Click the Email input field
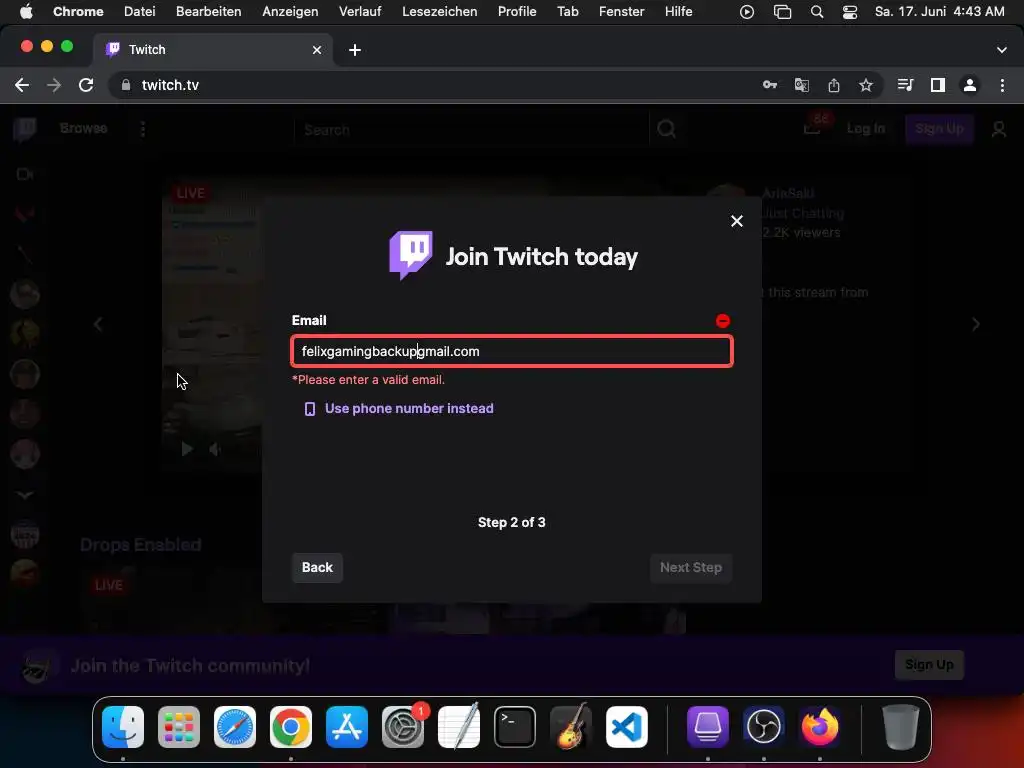This screenshot has width=1024, height=768. 512,351
